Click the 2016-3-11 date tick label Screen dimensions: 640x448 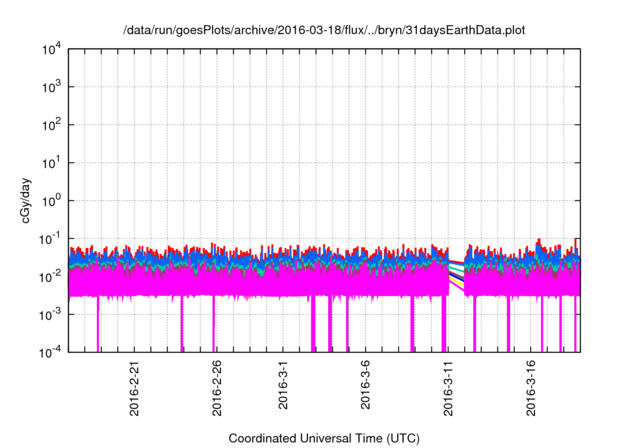(x=448, y=388)
